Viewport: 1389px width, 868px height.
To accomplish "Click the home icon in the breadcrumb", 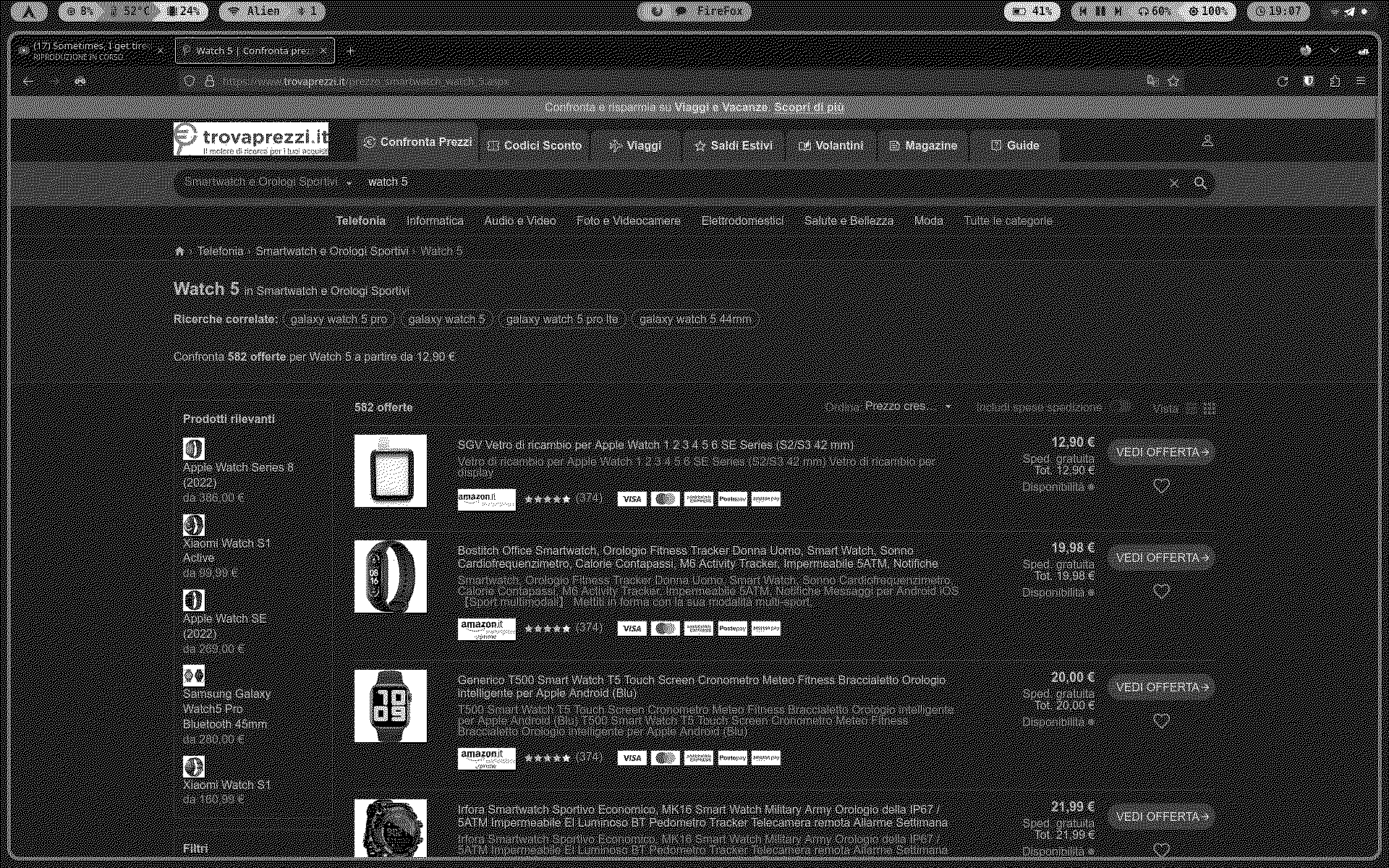I will (x=179, y=250).
